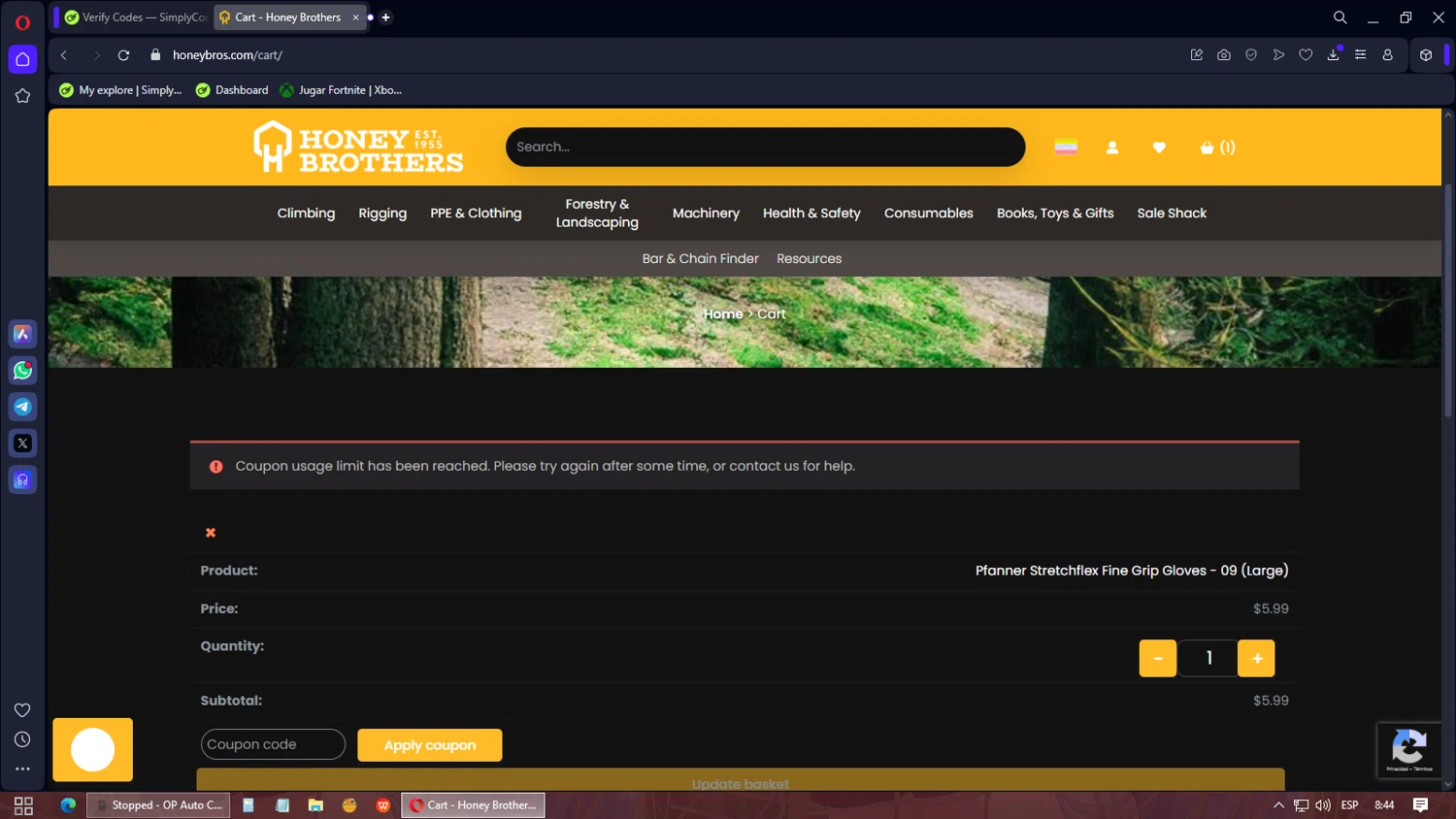Open Easy Setup menu icon
Viewport: 1456px width, 819px height.
click(x=1360, y=55)
